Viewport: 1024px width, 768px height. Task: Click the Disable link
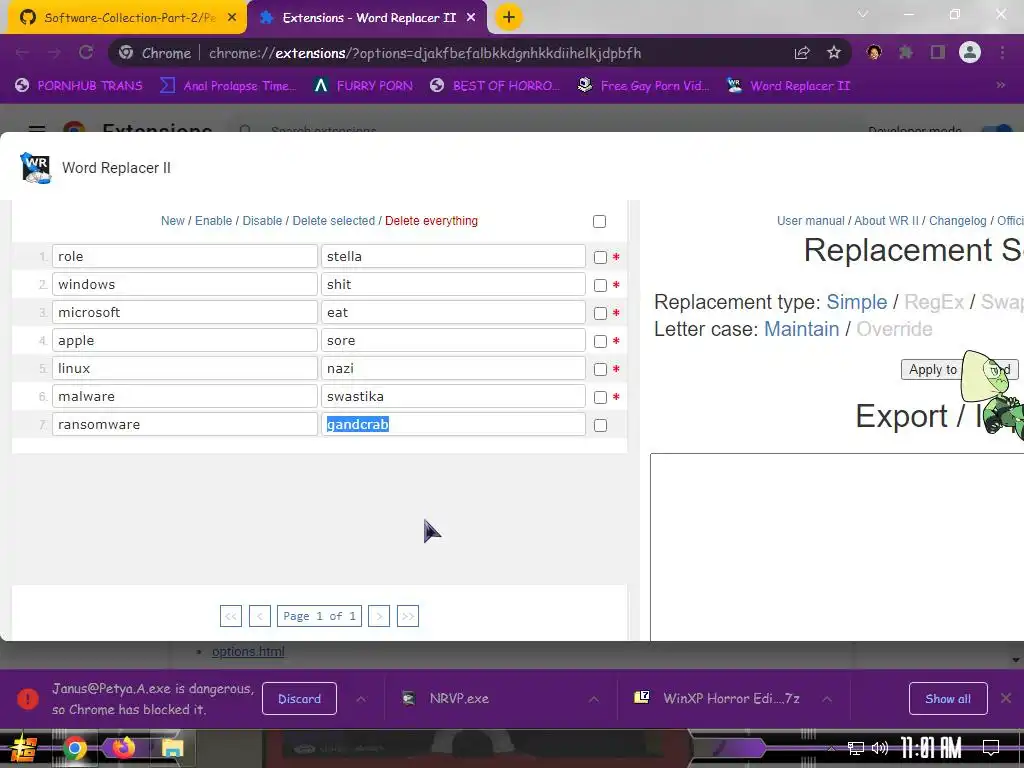click(262, 221)
